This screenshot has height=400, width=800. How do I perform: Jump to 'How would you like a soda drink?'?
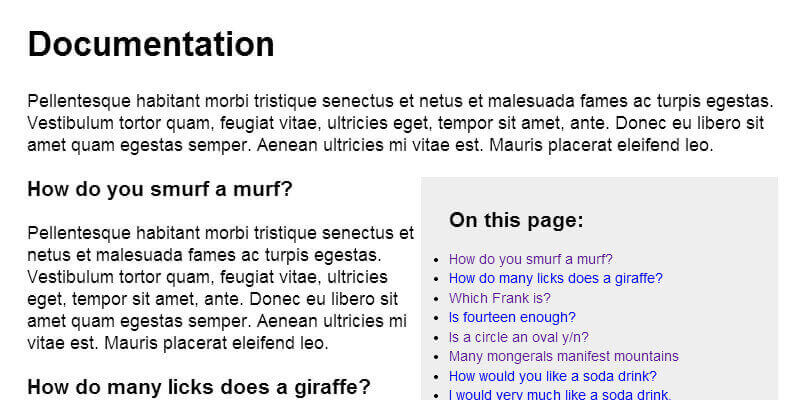click(552, 376)
